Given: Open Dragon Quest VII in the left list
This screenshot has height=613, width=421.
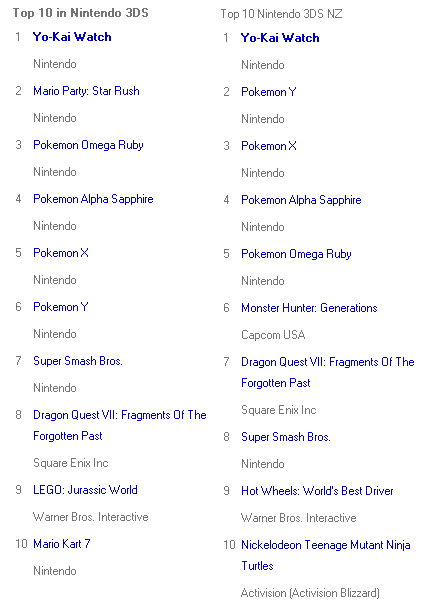Looking at the screenshot, I should pos(120,425).
